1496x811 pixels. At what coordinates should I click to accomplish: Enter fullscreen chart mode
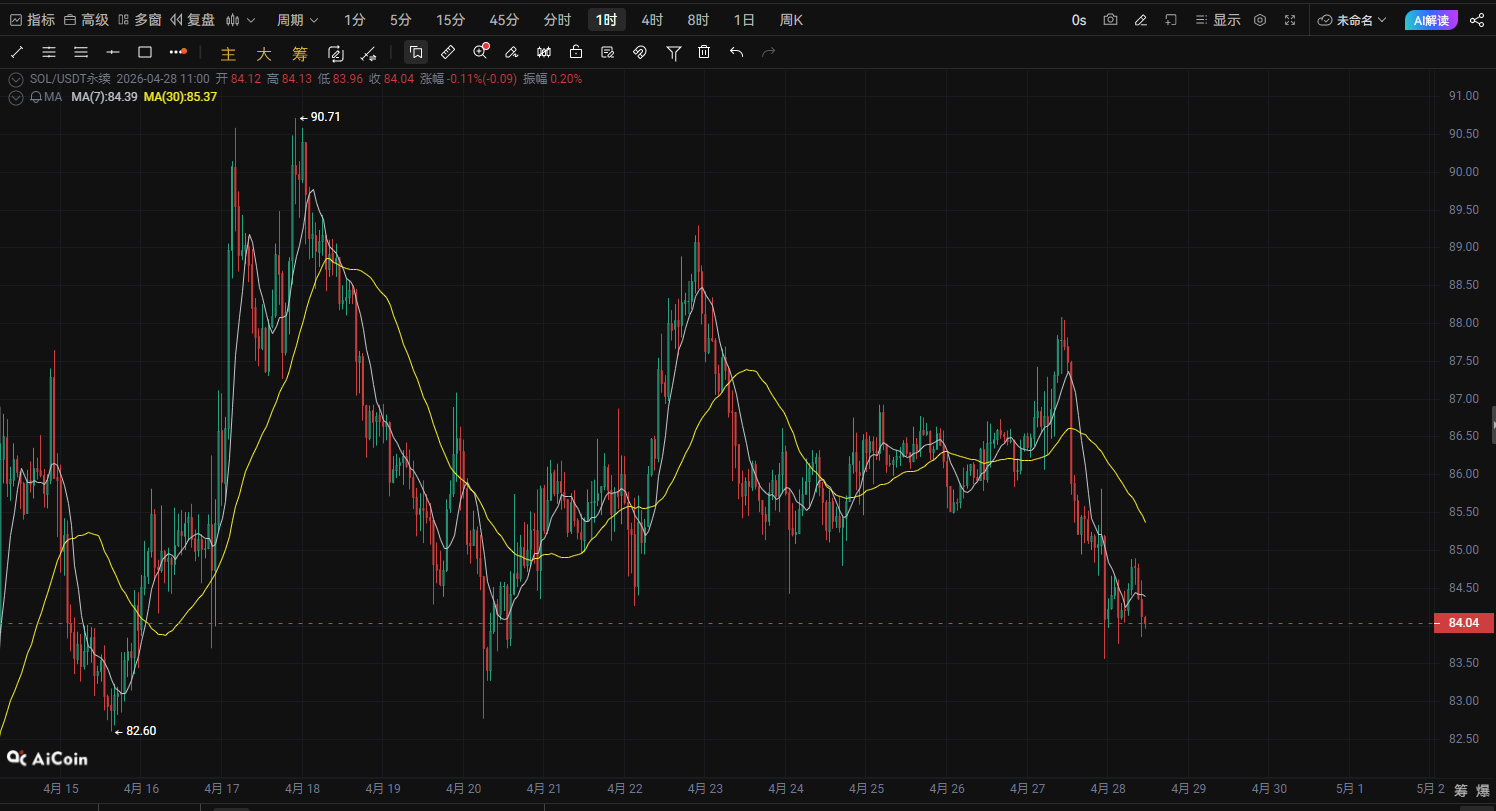point(1290,20)
